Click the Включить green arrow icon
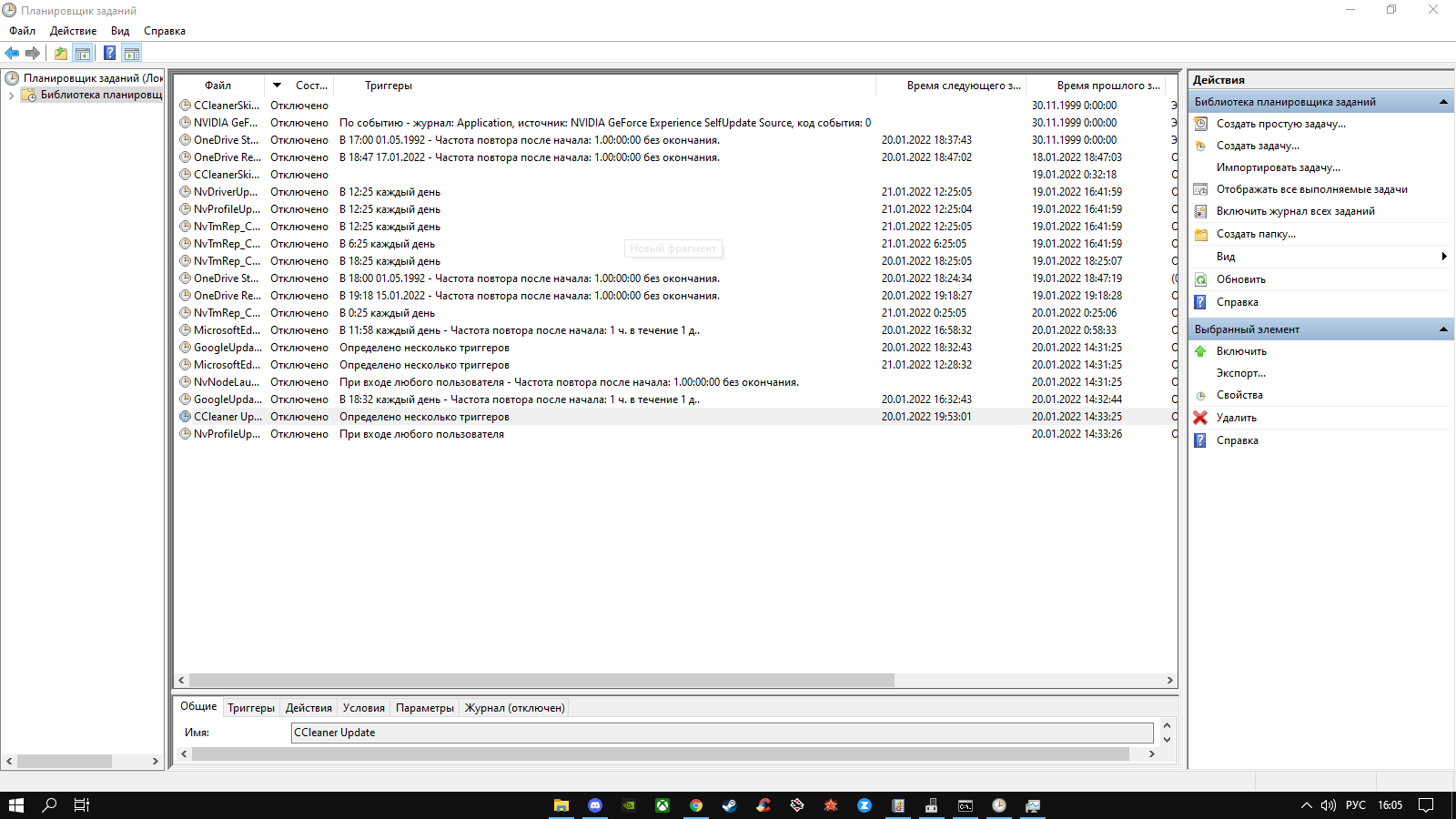This screenshot has height=819, width=1456. 1200,351
